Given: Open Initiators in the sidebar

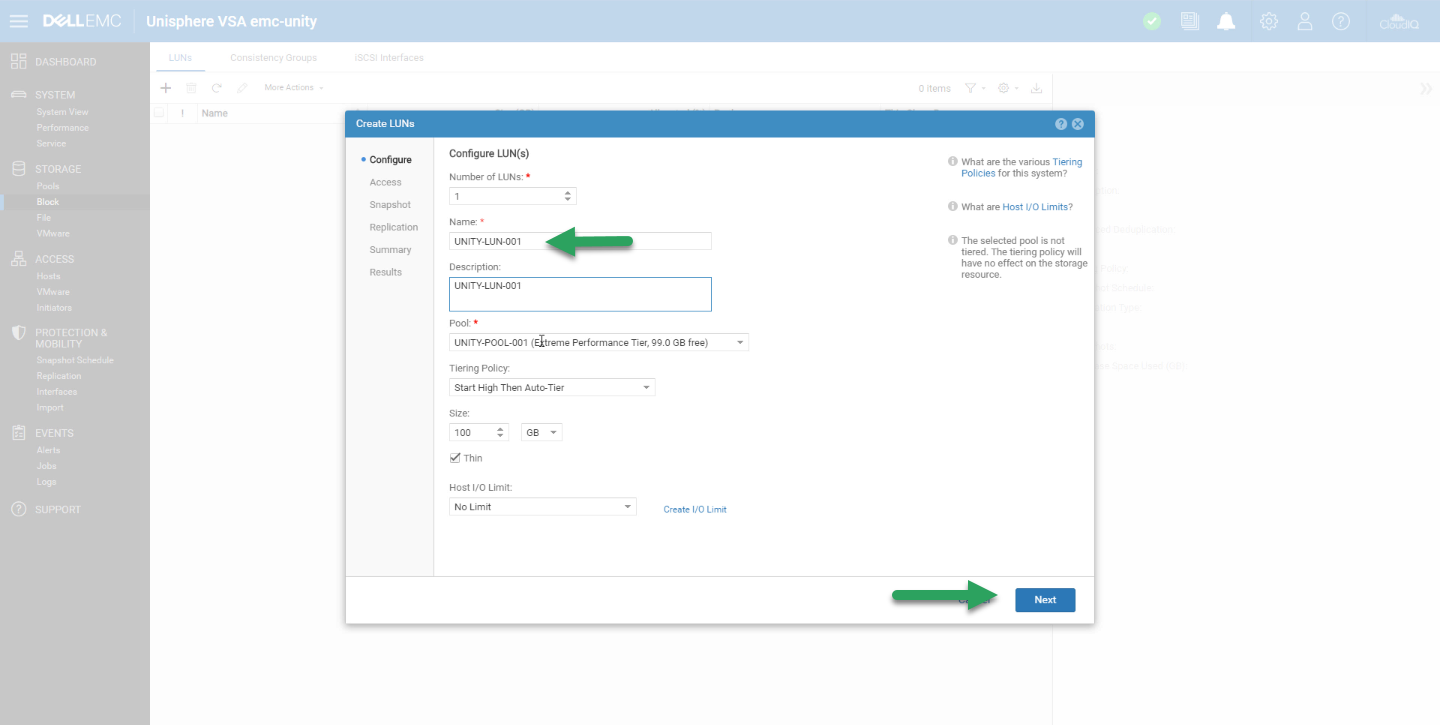Looking at the screenshot, I should pos(54,308).
